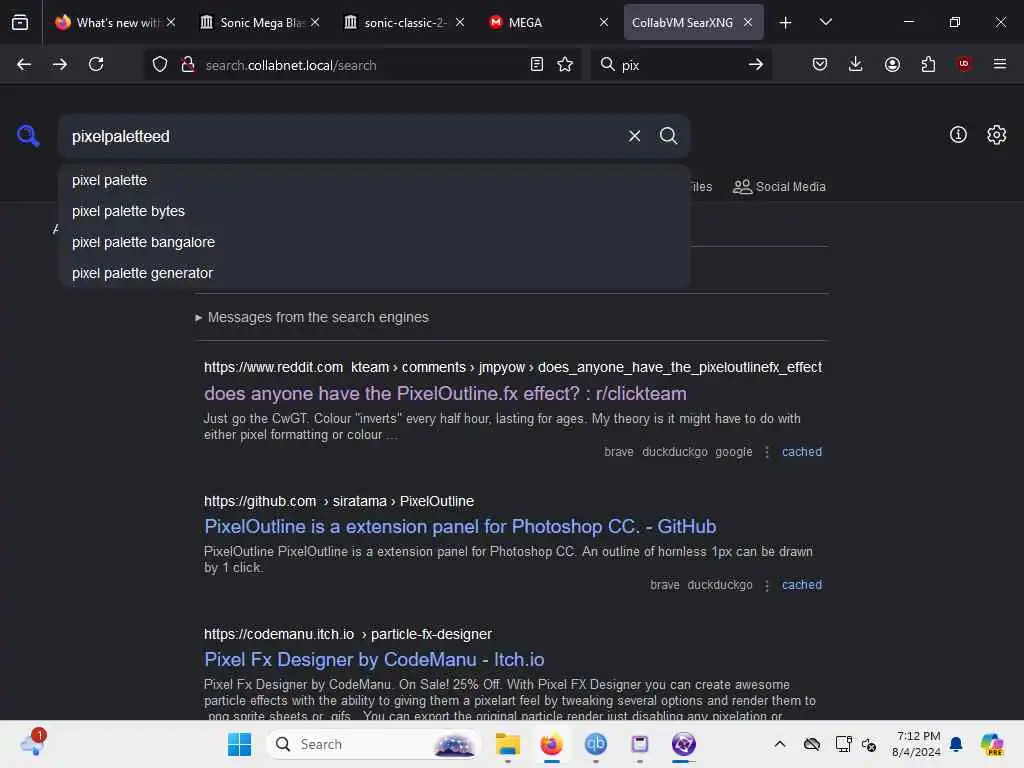Open a new browser tab
This screenshot has height=768, width=1024.
click(x=786, y=23)
